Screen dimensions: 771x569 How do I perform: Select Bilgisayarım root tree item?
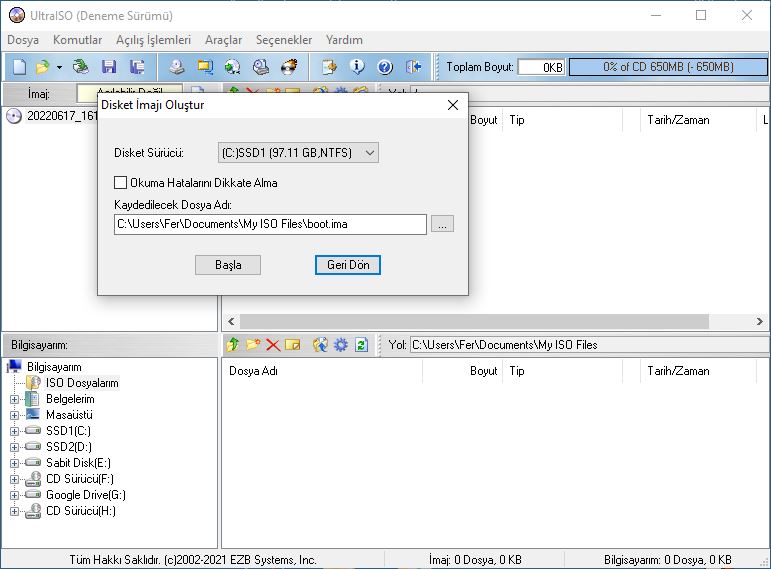(x=54, y=367)
